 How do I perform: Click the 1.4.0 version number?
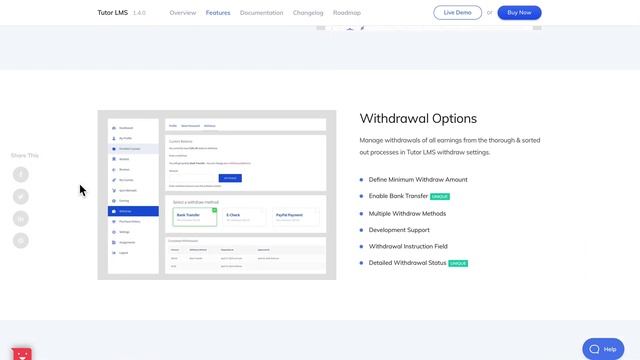[139, 13]
